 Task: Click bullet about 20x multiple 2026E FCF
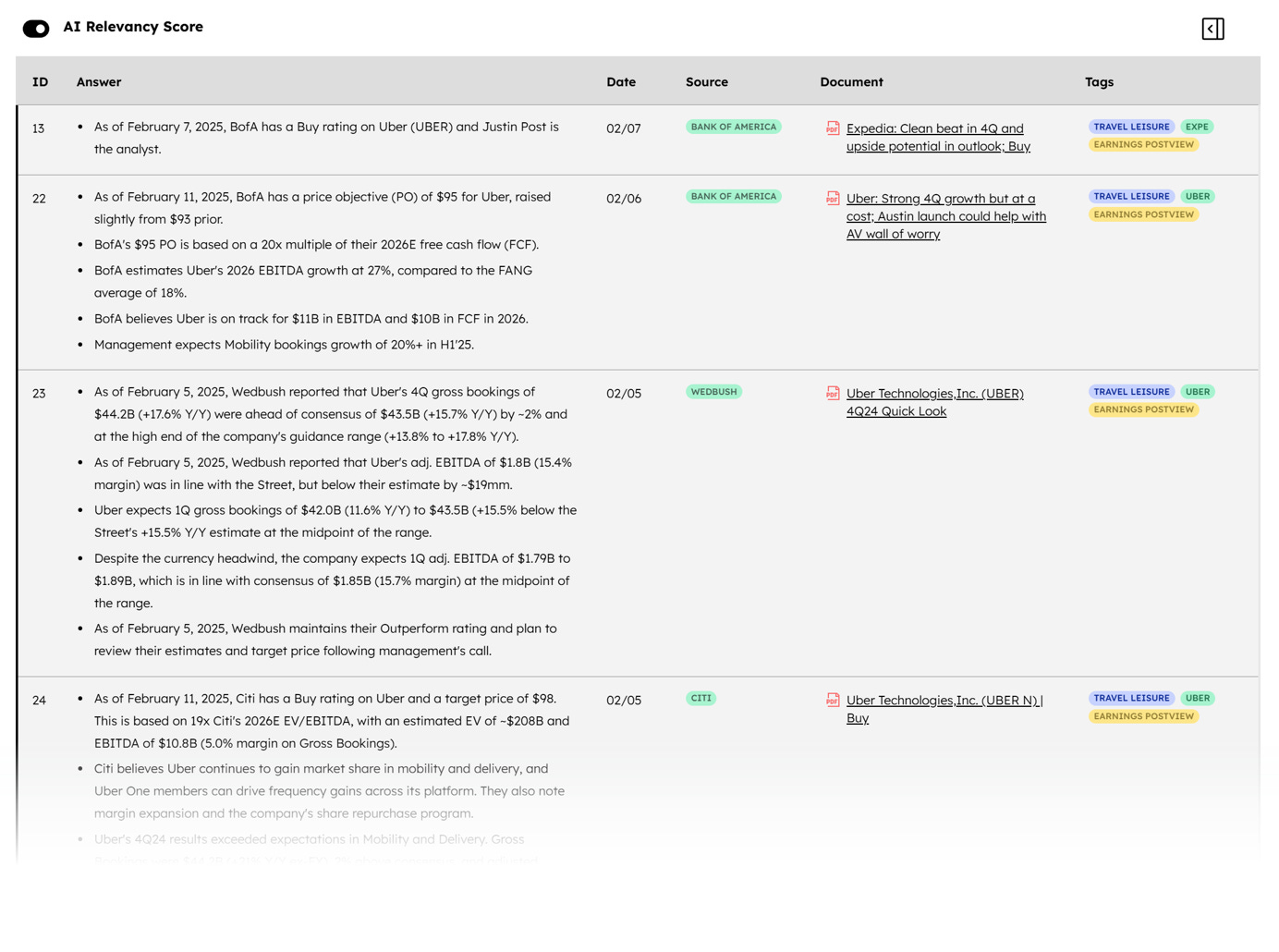click(316, 245)
